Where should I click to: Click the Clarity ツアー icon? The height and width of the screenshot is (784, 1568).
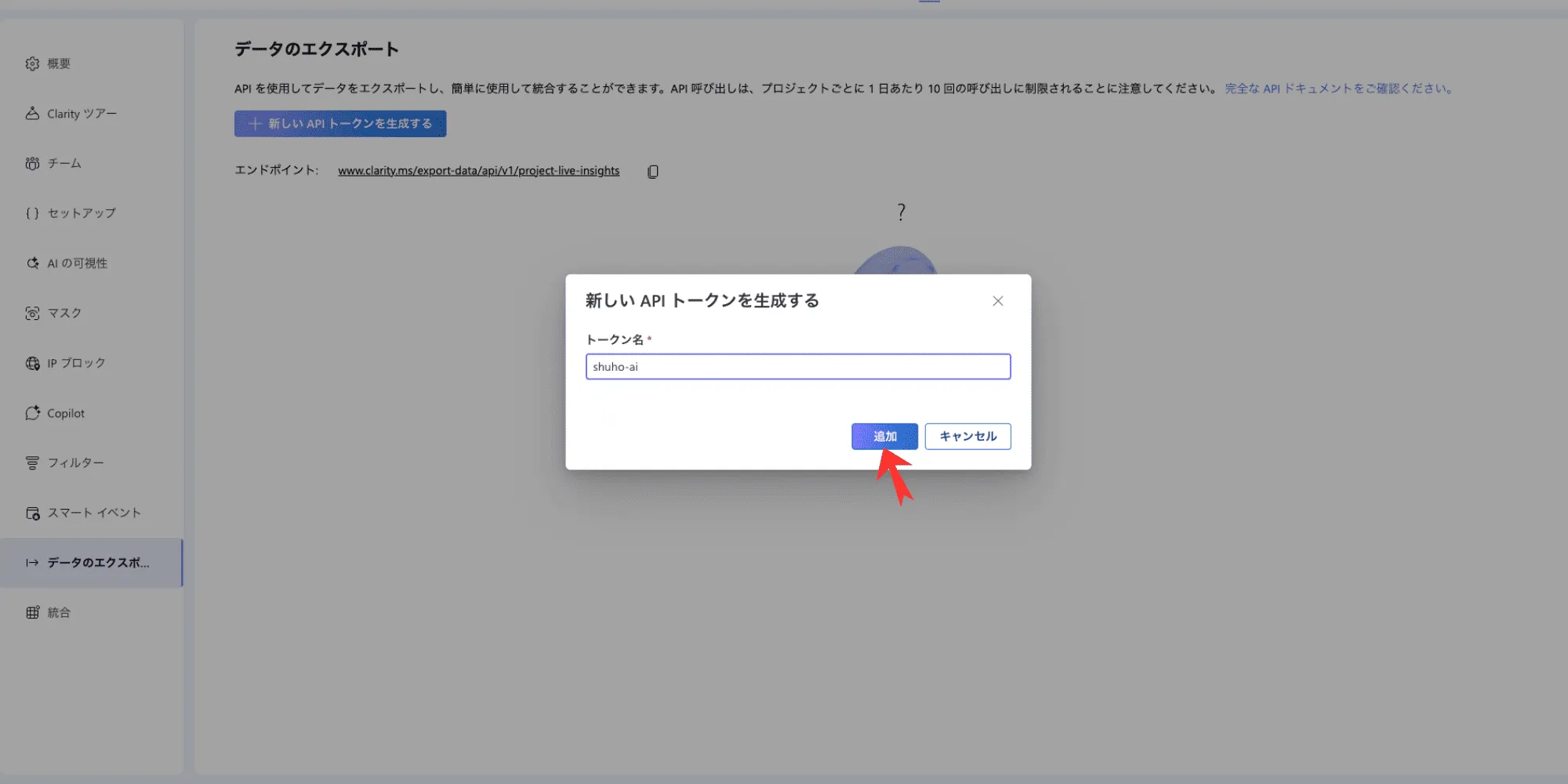click(32, 114)
